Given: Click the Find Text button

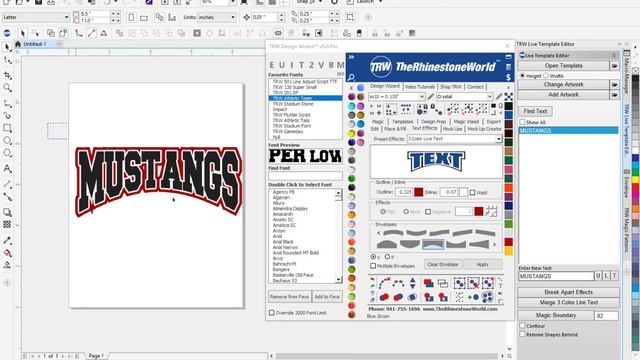Looking at the screenshot, I should (x=535, y=111).
